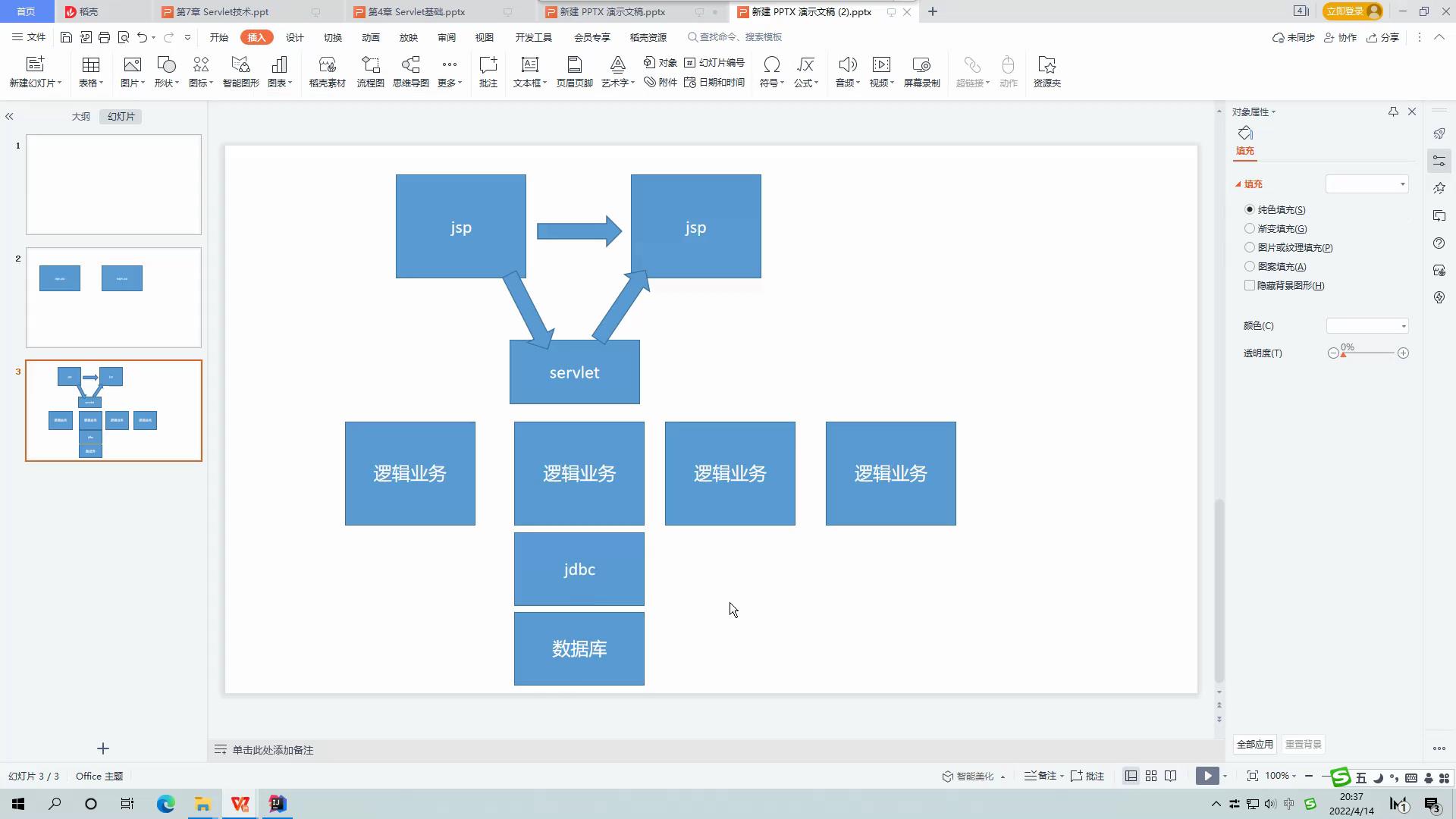Viewport: 1456px width, 819px height.
Task: Select 渐变填充 gradient fill option
Action: click(x=1250, y=228)
